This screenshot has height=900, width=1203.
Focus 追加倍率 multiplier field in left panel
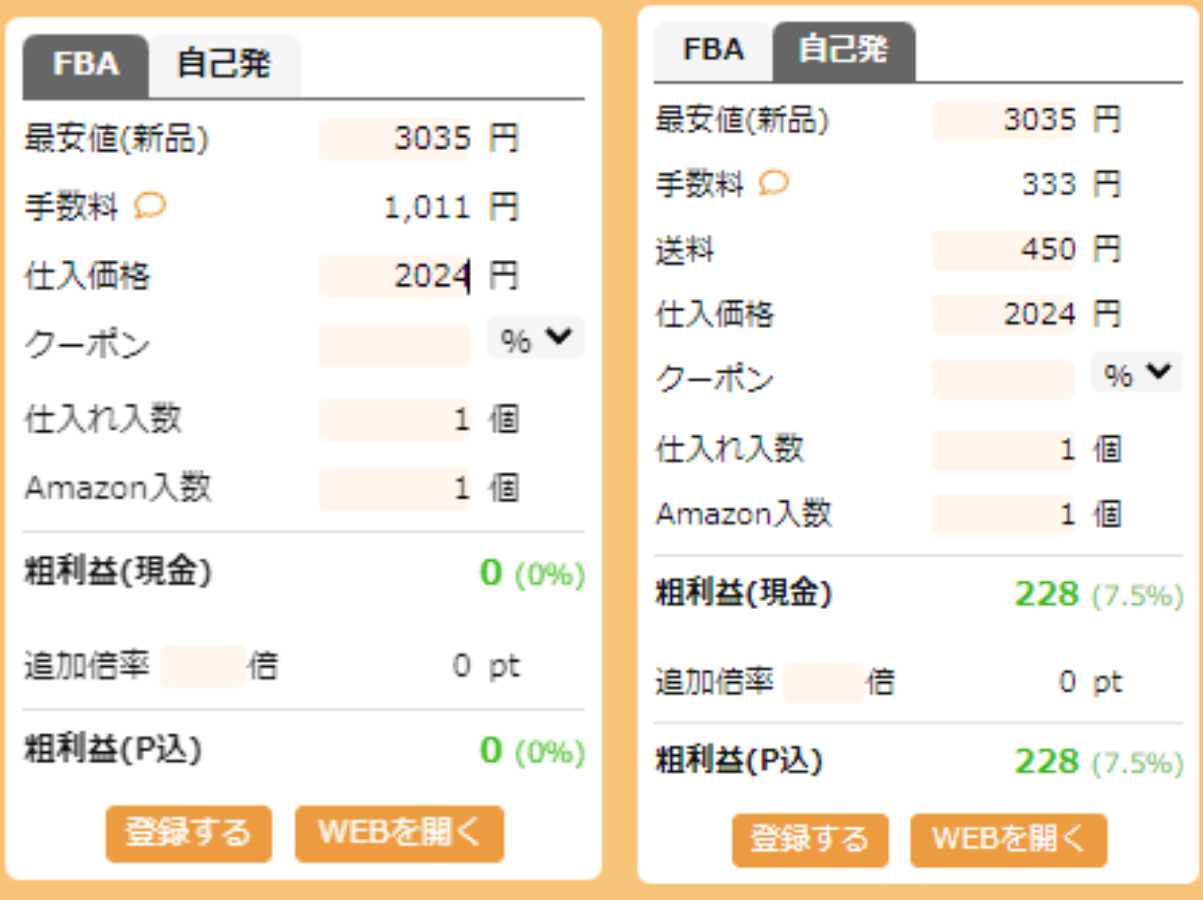[x=203, y=666]
